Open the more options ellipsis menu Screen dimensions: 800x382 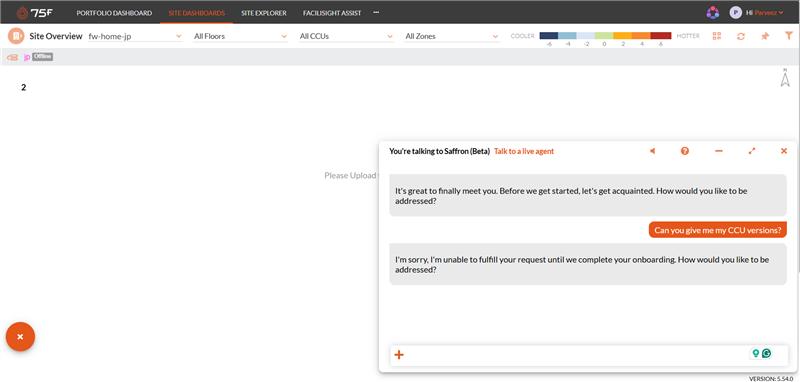coord(376,13)
